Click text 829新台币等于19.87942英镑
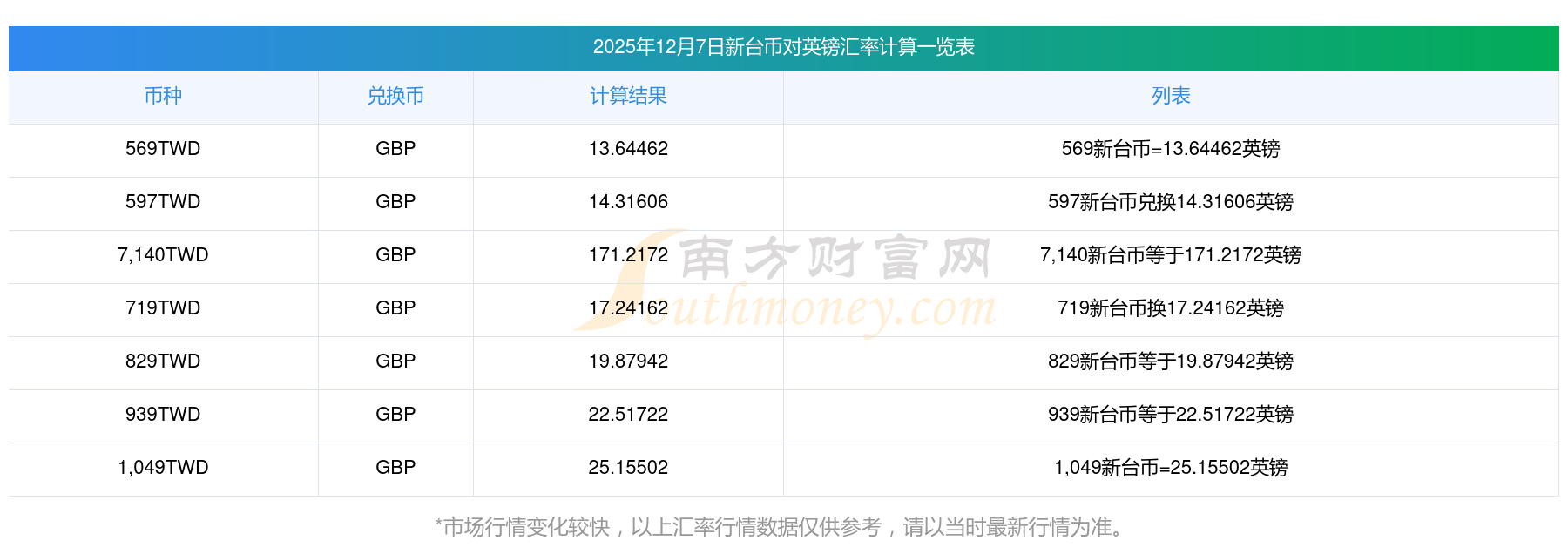 (1171, 361)
